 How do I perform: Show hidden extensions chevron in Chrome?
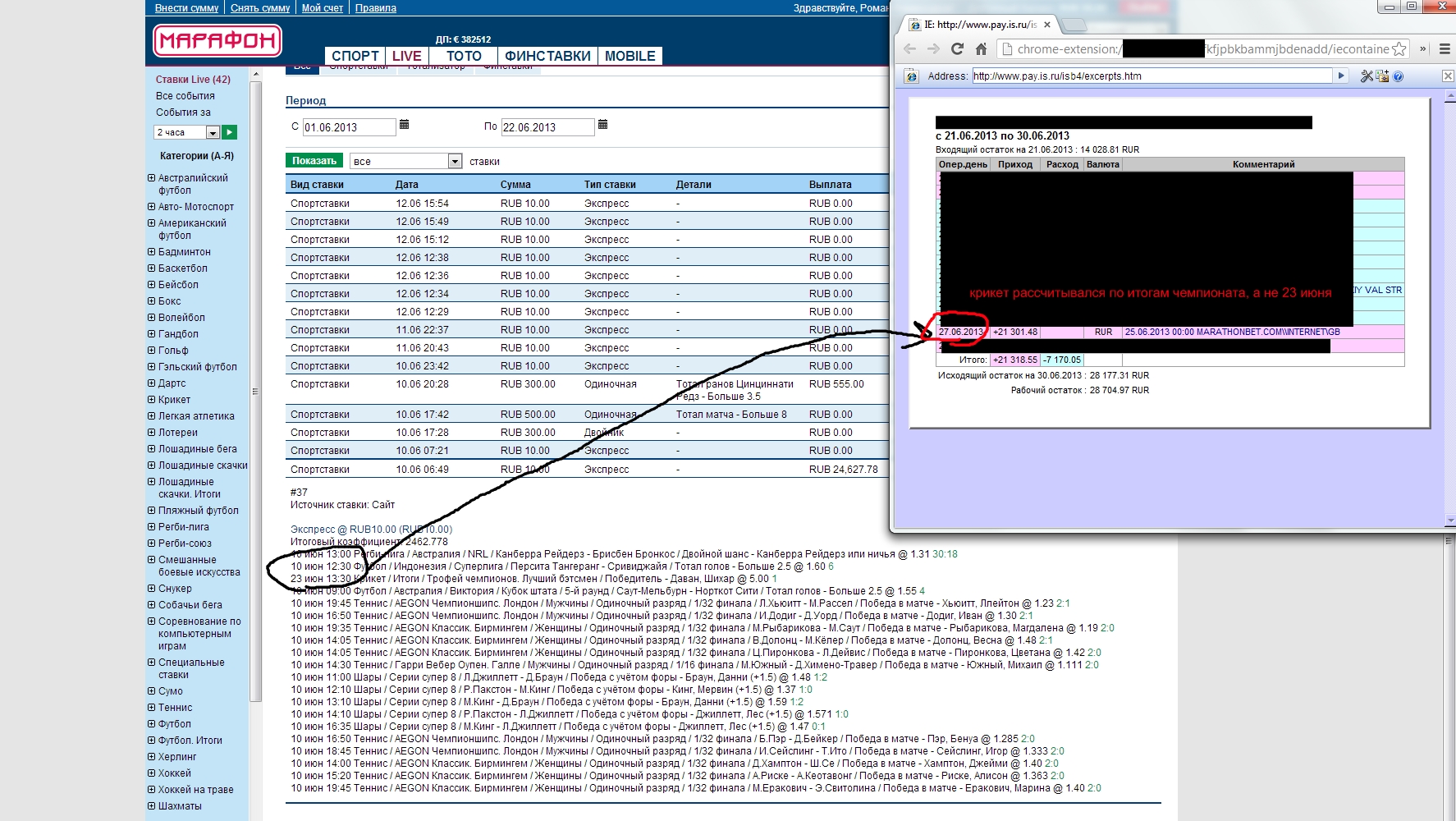(x=1423, y=49)
